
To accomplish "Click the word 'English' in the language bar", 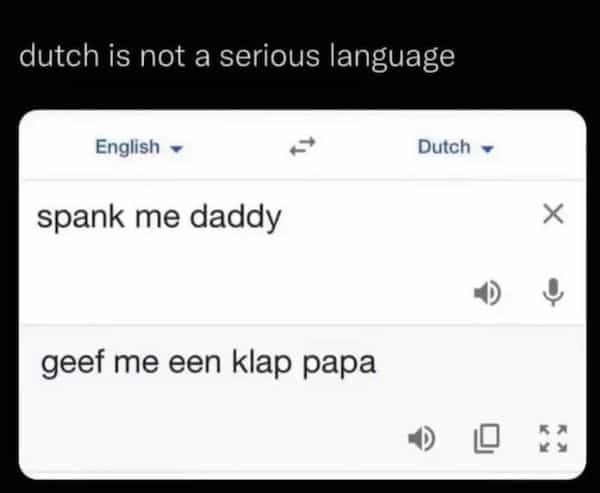I will pos(127,147).
